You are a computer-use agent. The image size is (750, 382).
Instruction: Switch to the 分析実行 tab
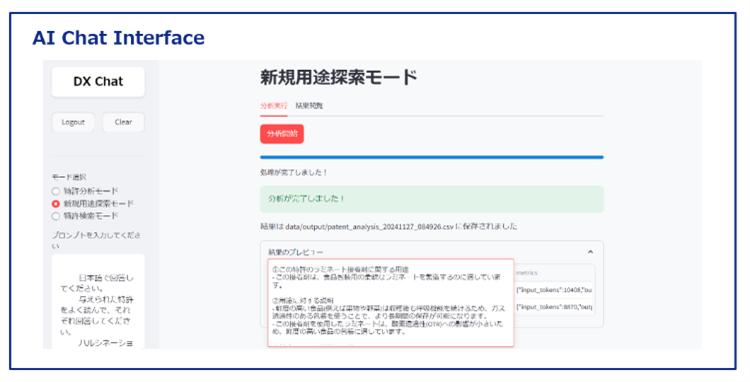pos(274,106)
